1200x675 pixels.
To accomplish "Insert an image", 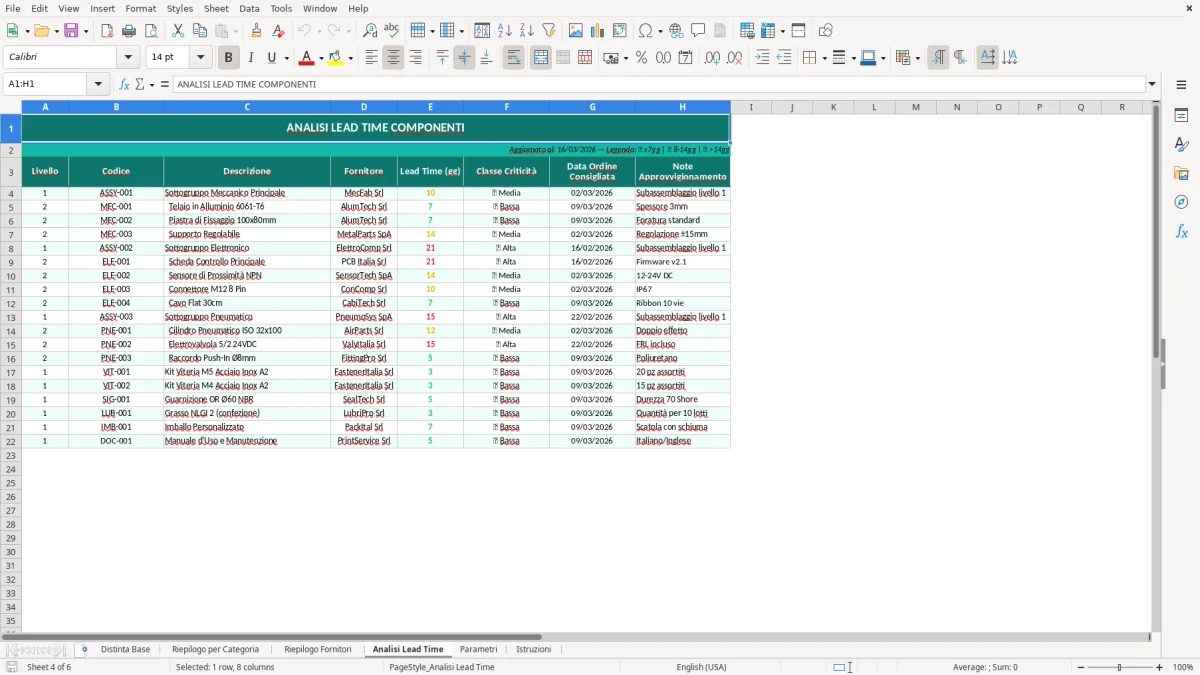I will pyautogui.click(x=576, y=31).
